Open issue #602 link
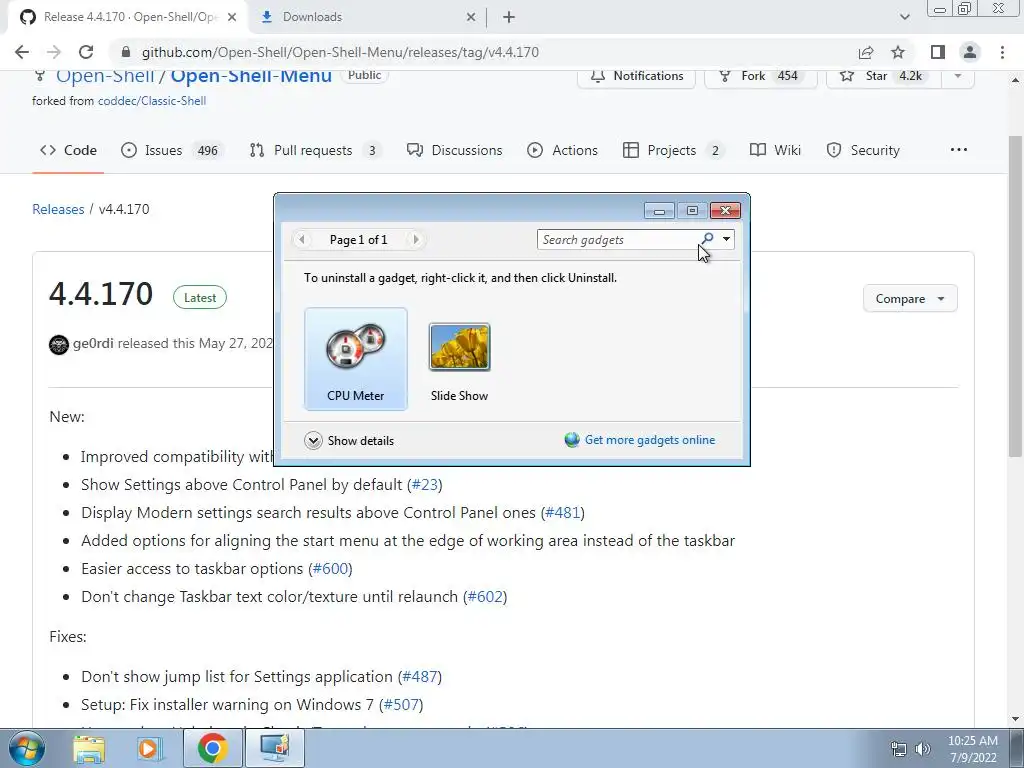 point(485,597)
